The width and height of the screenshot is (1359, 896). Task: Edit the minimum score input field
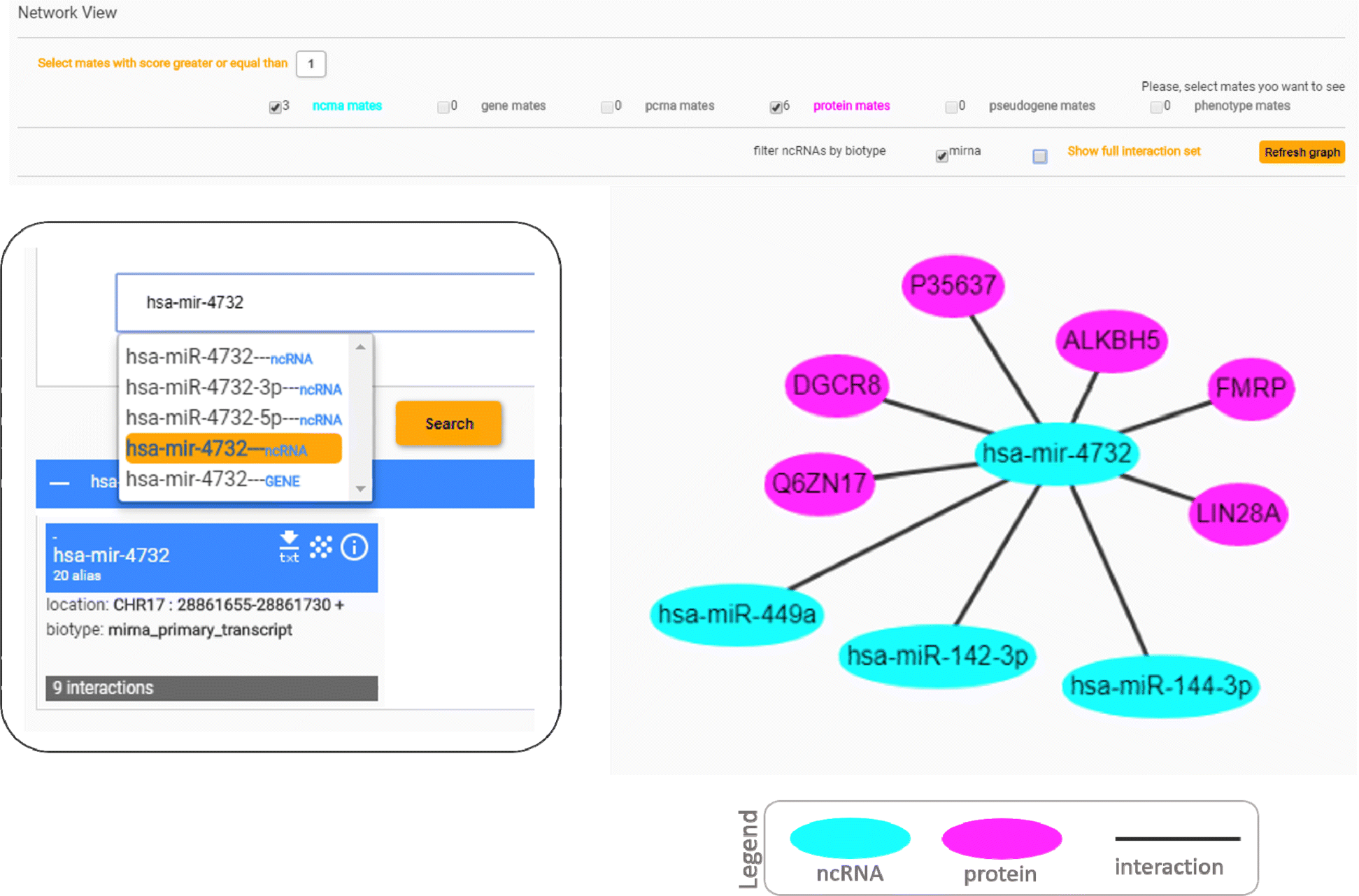tap(311, 64)
